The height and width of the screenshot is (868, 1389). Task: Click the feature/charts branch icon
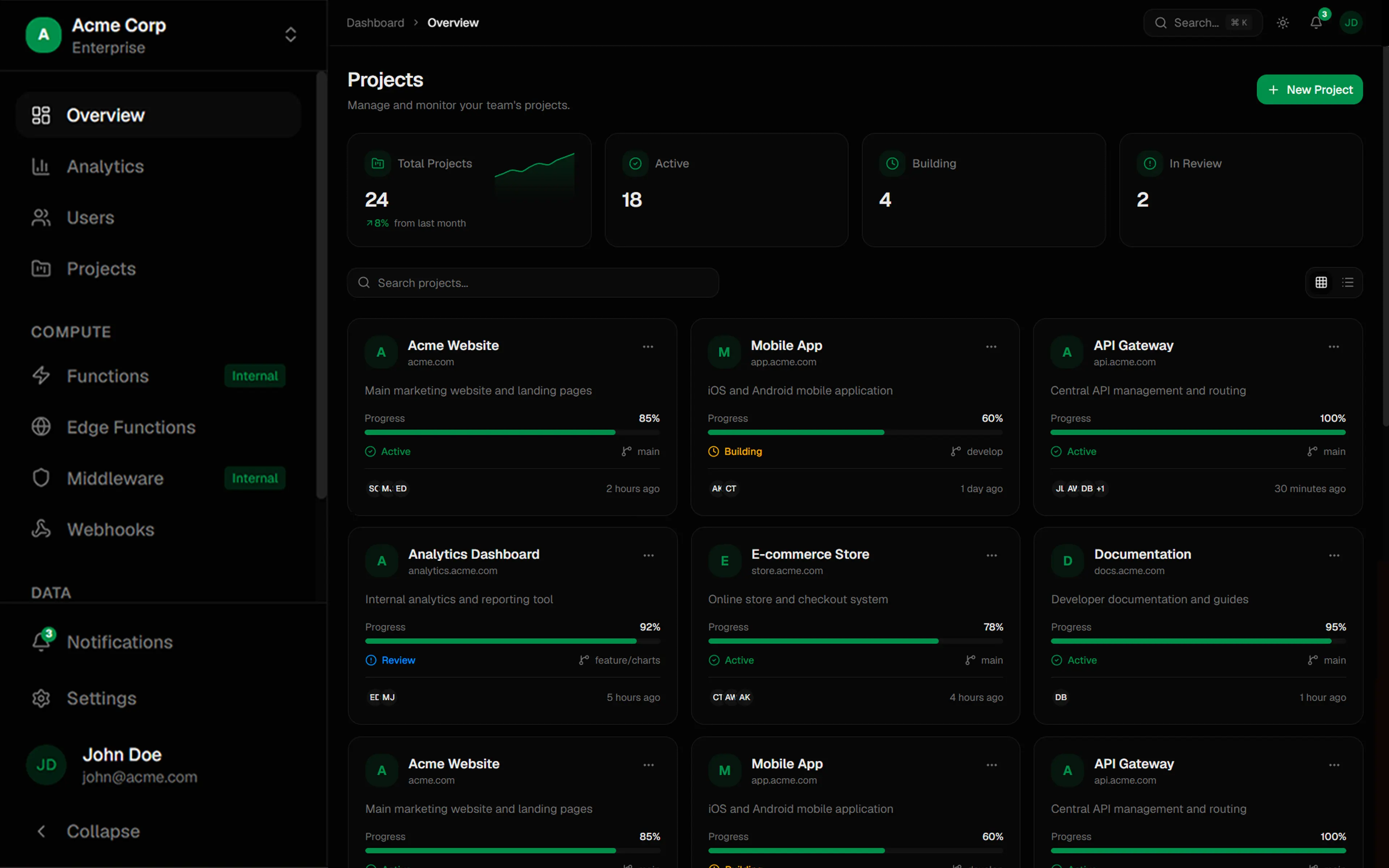point(584,660)
